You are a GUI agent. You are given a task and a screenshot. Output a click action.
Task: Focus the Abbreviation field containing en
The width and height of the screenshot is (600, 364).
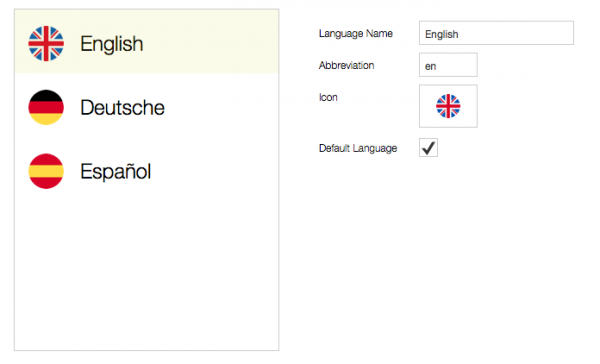tap(448, 65)
